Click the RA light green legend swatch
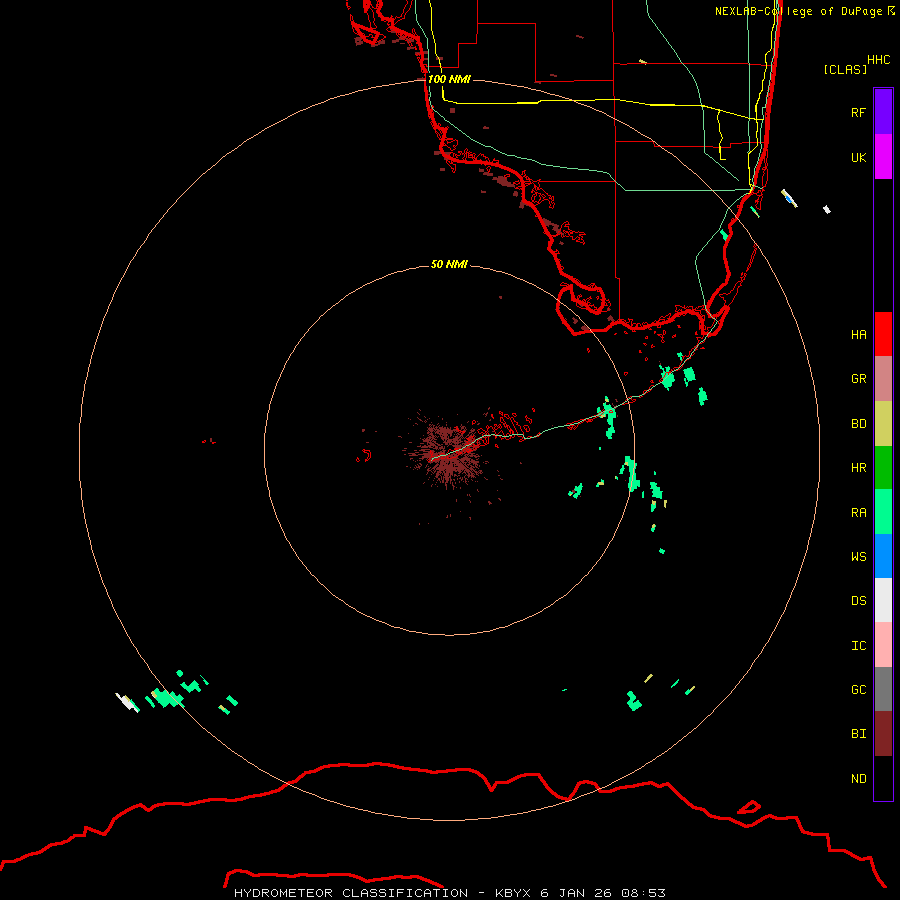900x900 pixels. click(883, 512)
